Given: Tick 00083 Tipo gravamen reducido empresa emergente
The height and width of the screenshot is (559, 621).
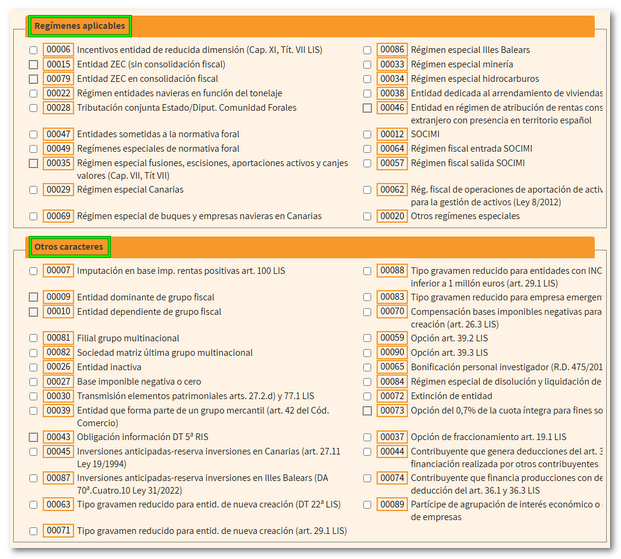Looking at the screenshot, I should pyautogui.click(x=367, y=297).
